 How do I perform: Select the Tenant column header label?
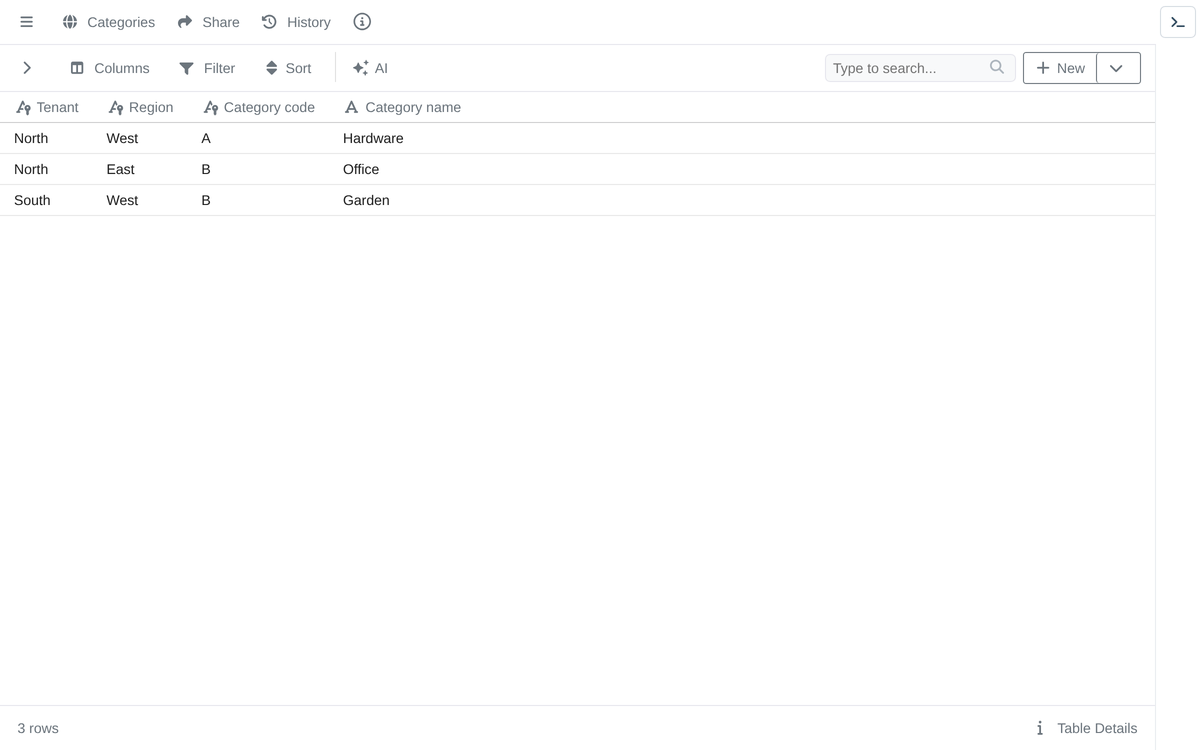(x=57, y=107)
